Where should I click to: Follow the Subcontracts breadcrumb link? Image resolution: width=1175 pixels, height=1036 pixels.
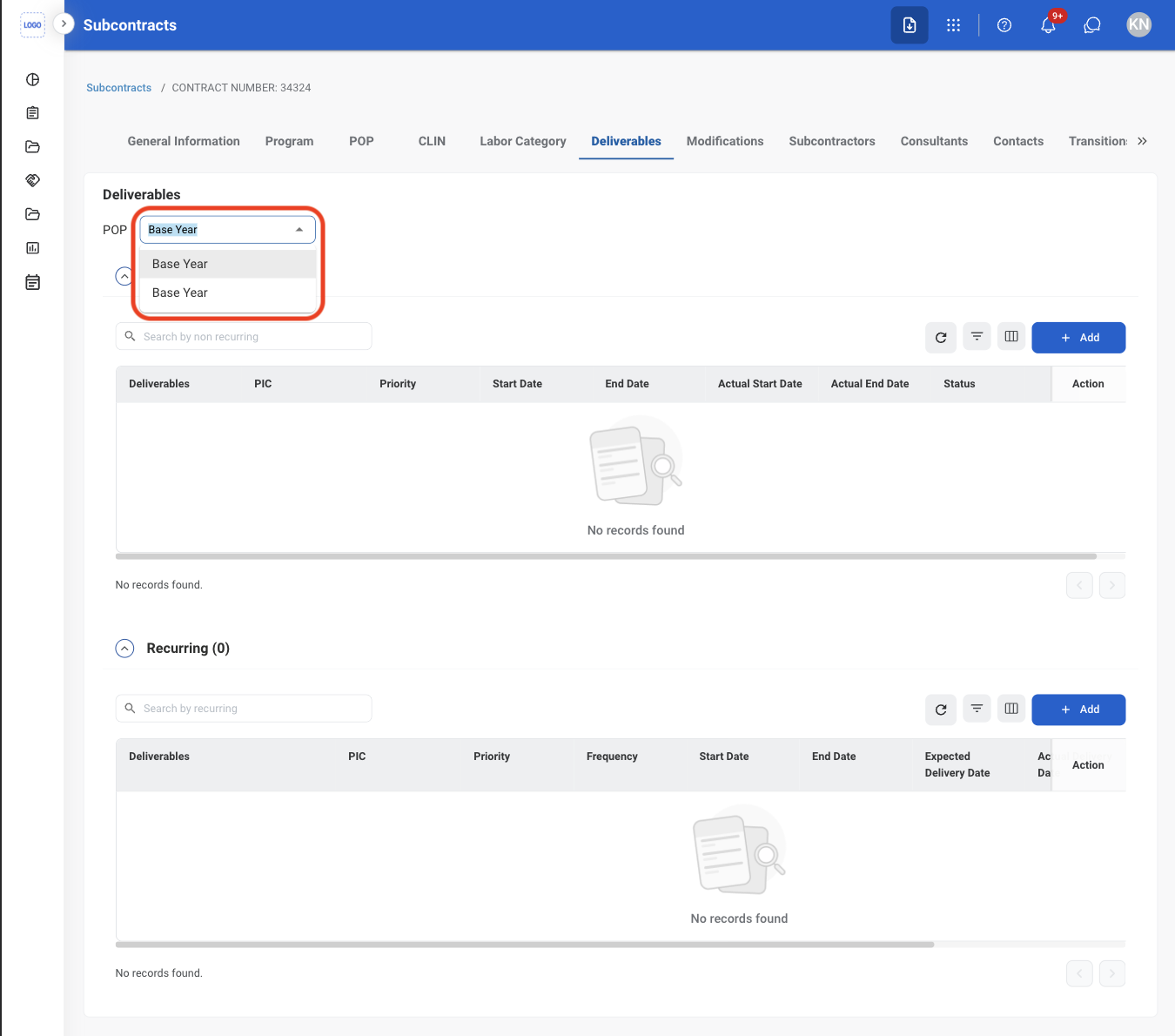pyautogui.click(x=118, y=88)
